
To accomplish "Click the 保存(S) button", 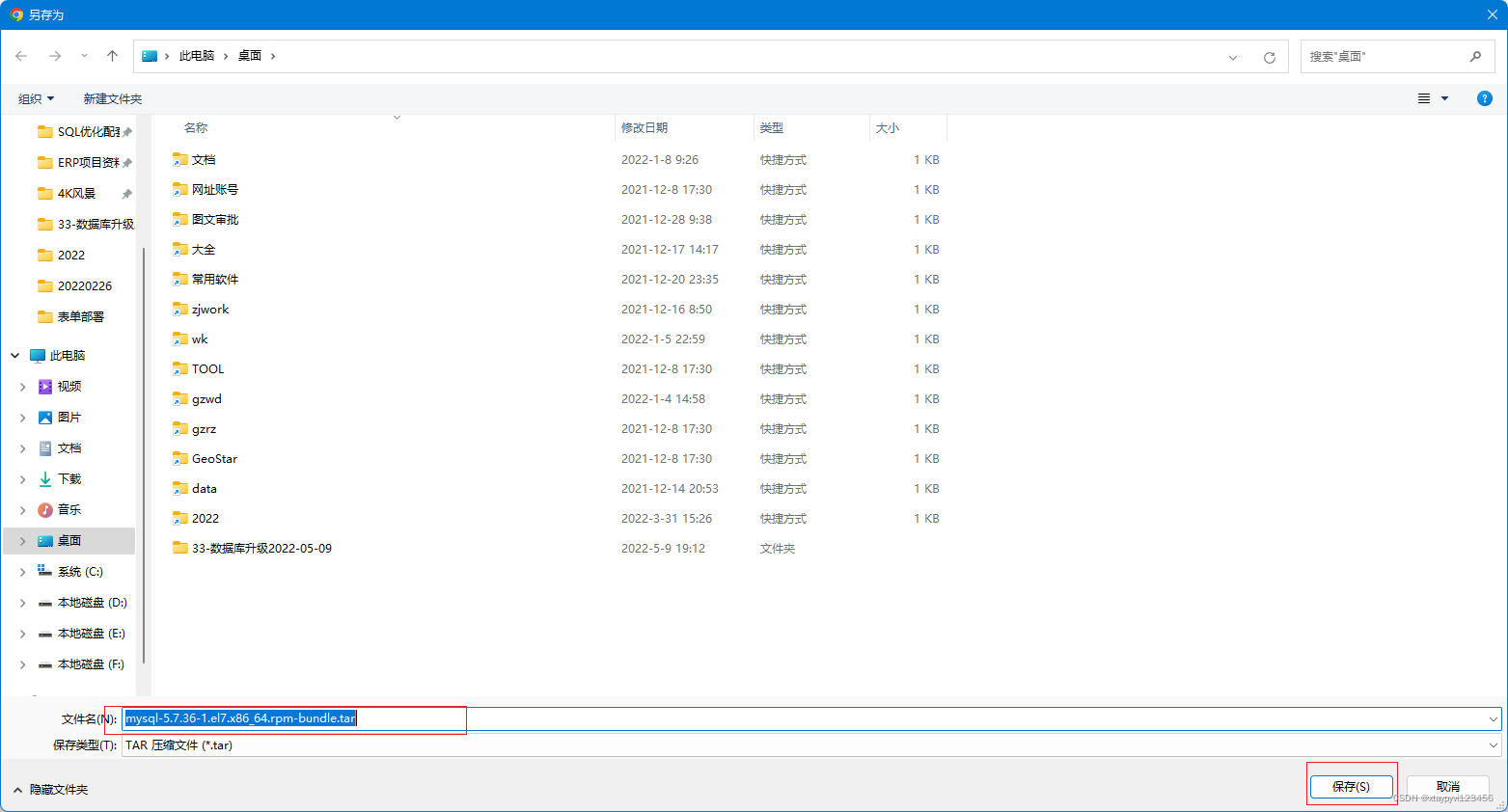I will [x=1351, y=786].
